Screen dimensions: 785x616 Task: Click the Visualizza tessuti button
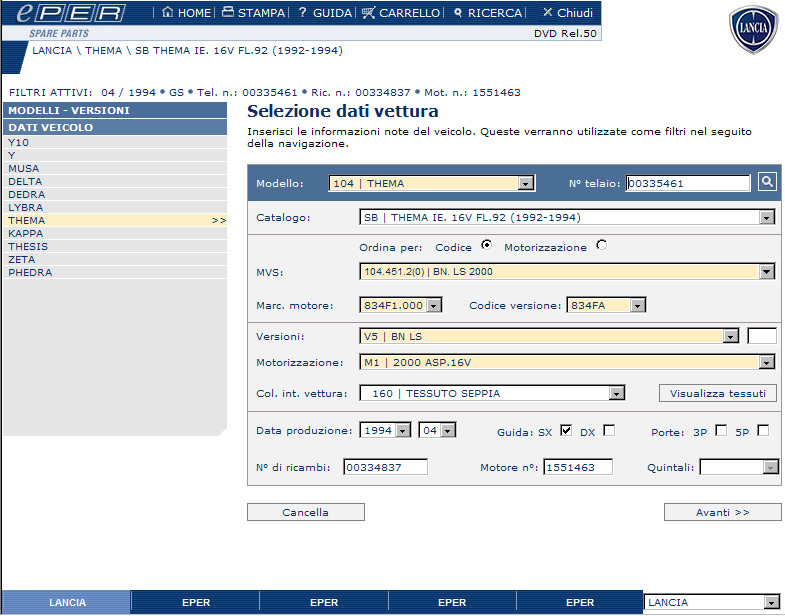pos(717,393)
